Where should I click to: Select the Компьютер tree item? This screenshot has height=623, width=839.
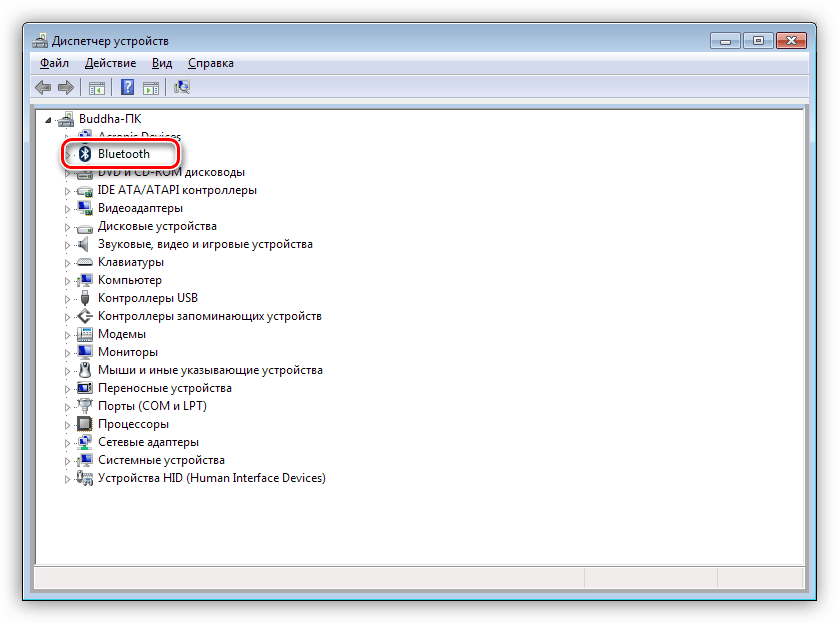coord(129,280)
